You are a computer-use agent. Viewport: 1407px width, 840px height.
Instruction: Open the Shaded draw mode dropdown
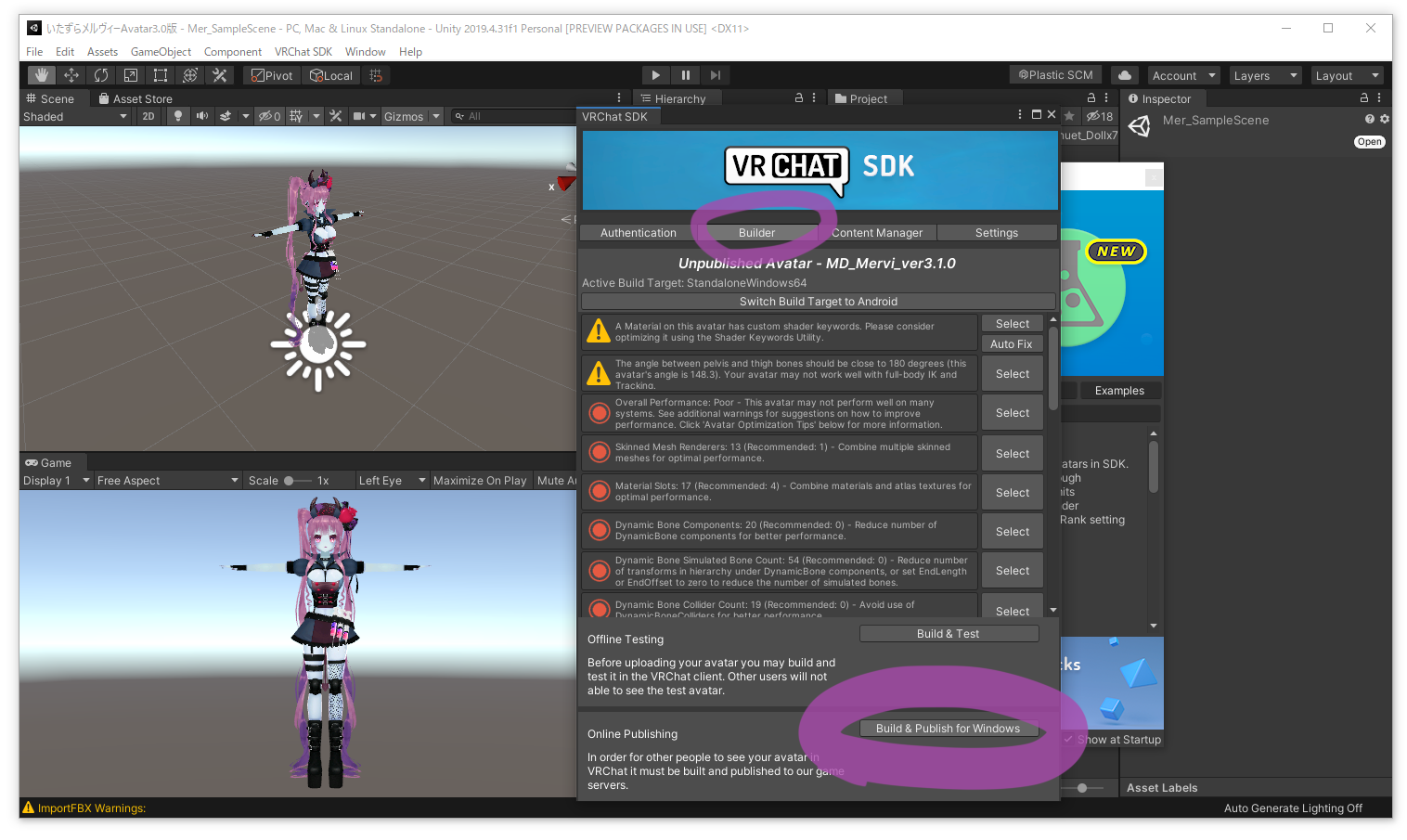pyautogui.click(x=75, y=116)
